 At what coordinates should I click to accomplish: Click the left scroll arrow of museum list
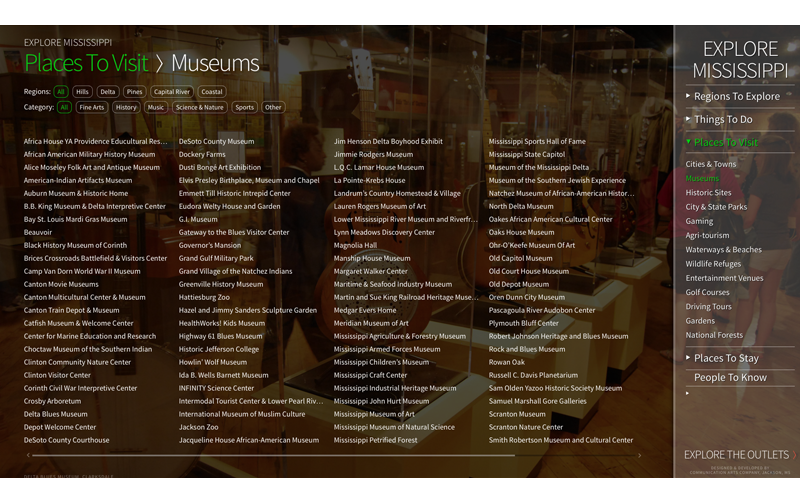28,455
